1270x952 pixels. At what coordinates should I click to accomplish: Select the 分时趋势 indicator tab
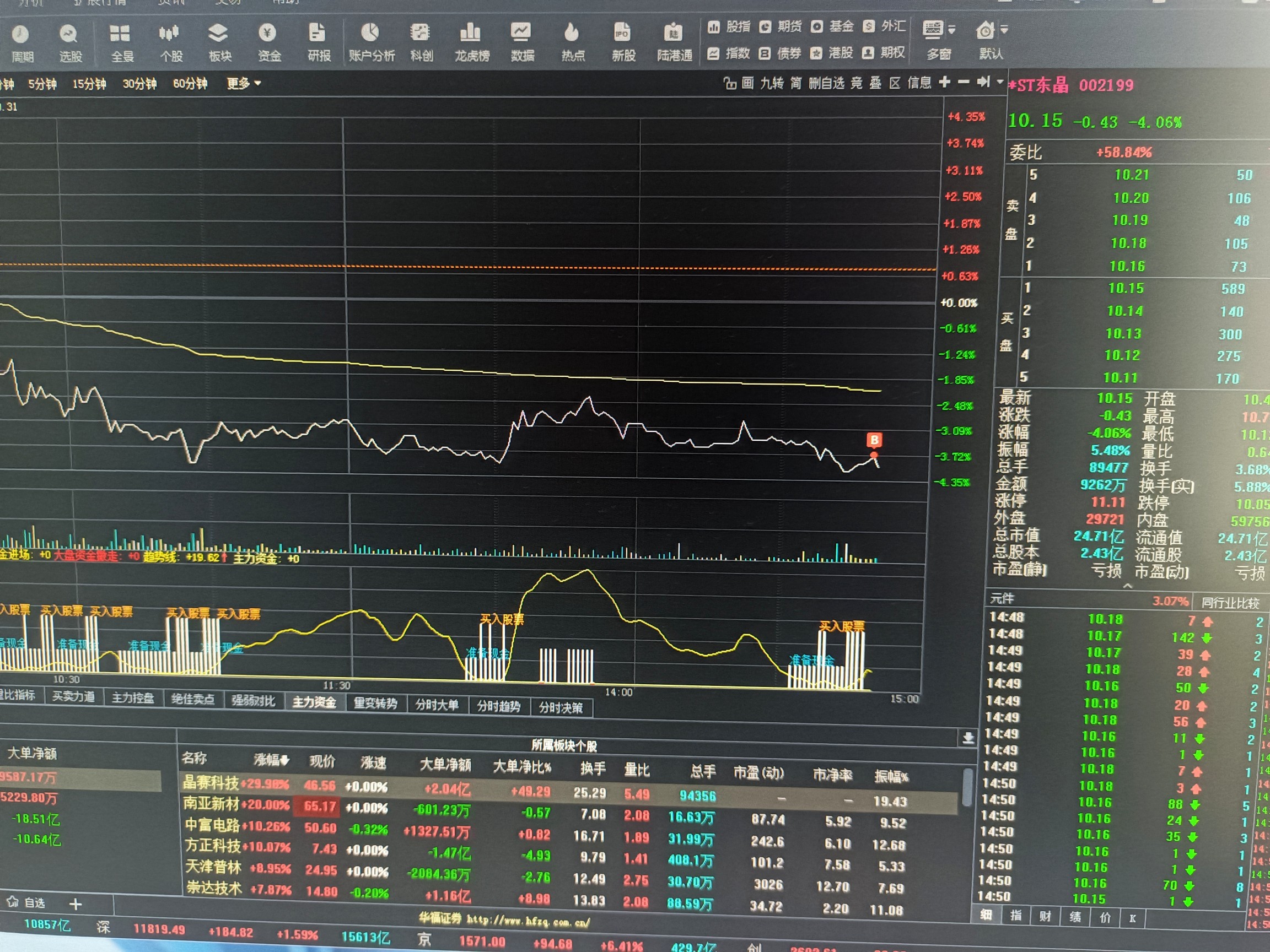tap(498, 706)
